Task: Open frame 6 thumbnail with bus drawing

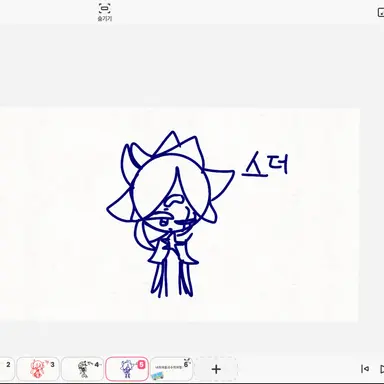Action: (171, 369)
